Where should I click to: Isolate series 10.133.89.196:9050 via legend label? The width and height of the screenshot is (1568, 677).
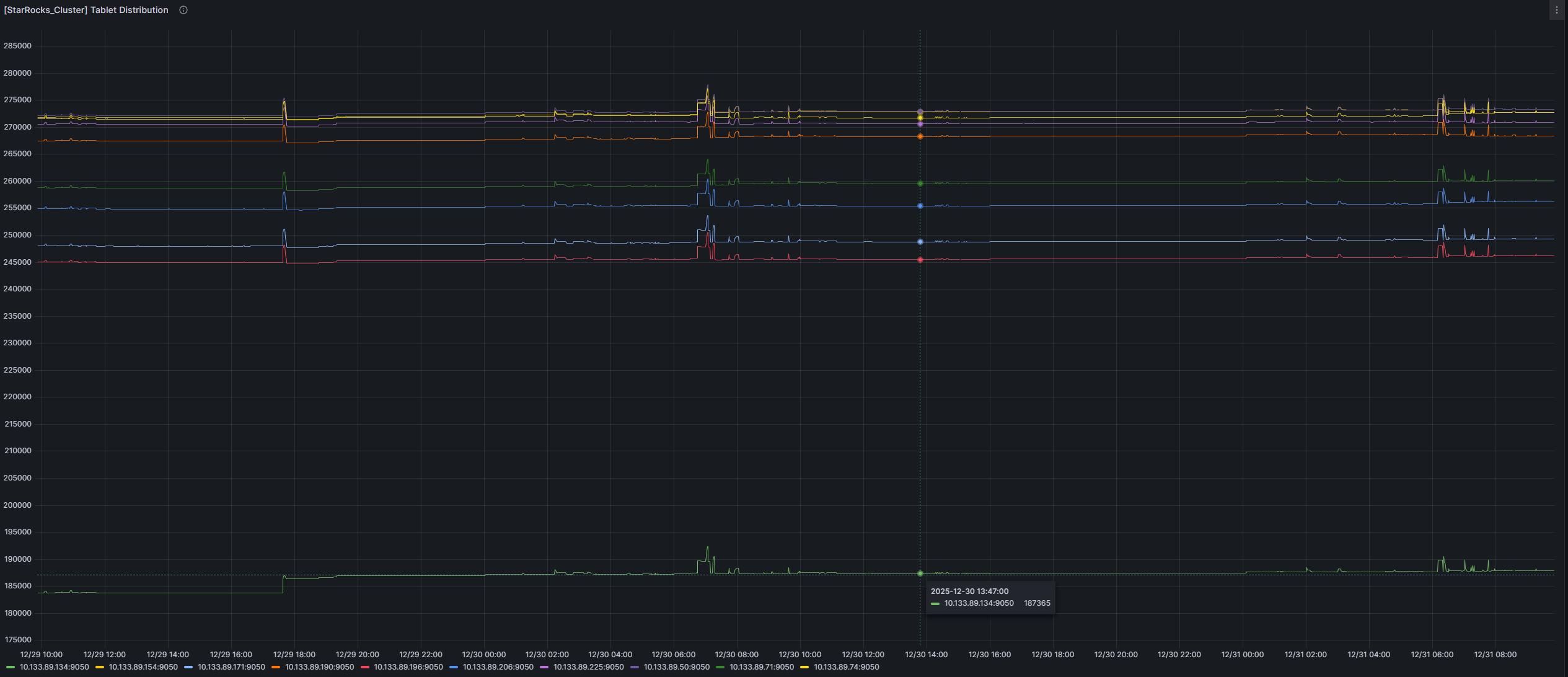coord(408,667)
